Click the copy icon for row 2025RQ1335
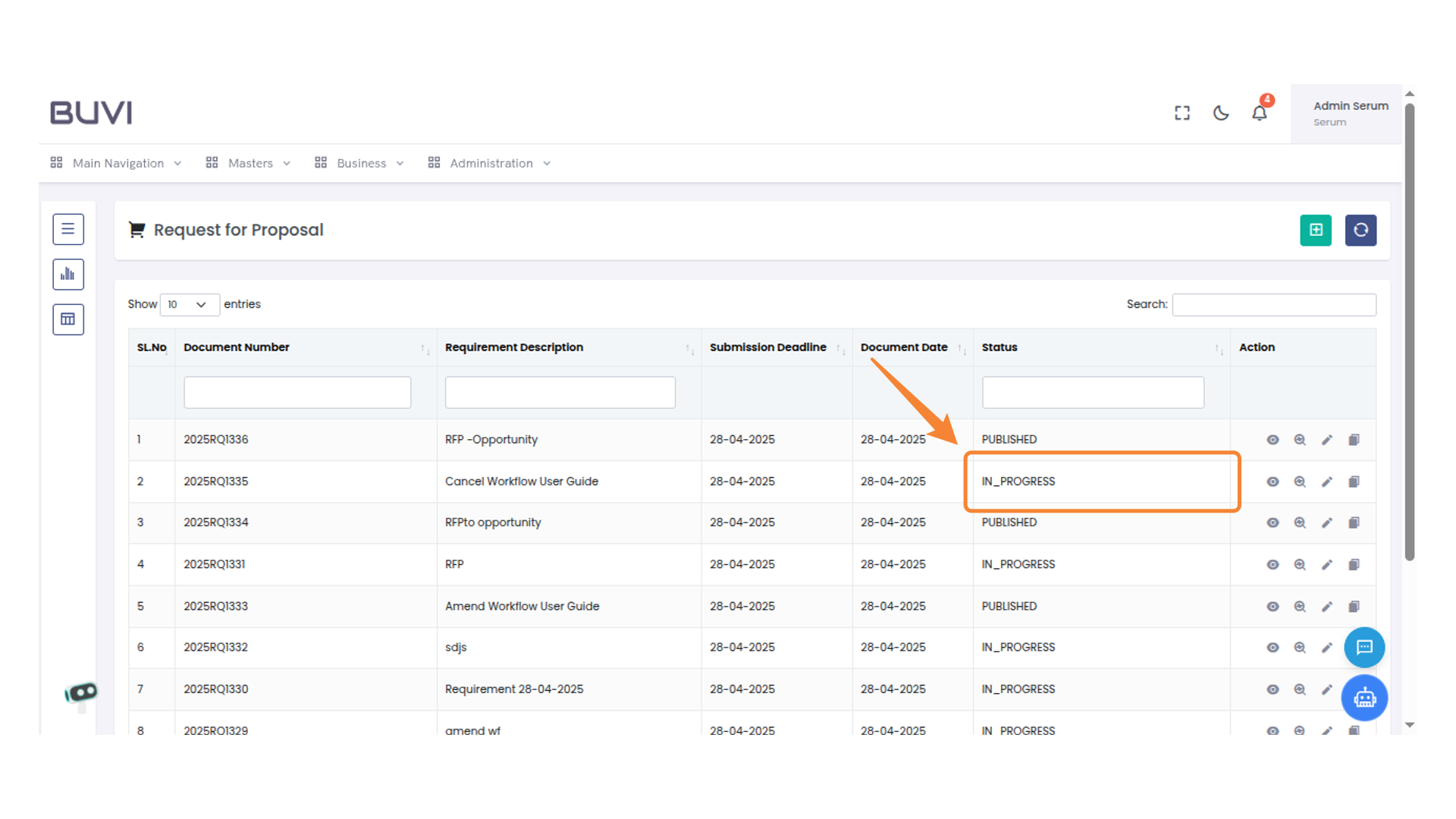 (1354, 482)
